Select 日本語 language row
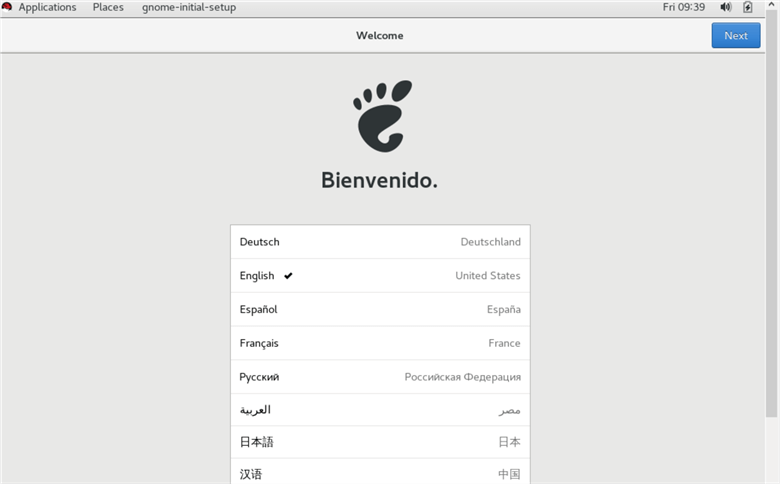780x484 pixels. [x=380, y=442]
